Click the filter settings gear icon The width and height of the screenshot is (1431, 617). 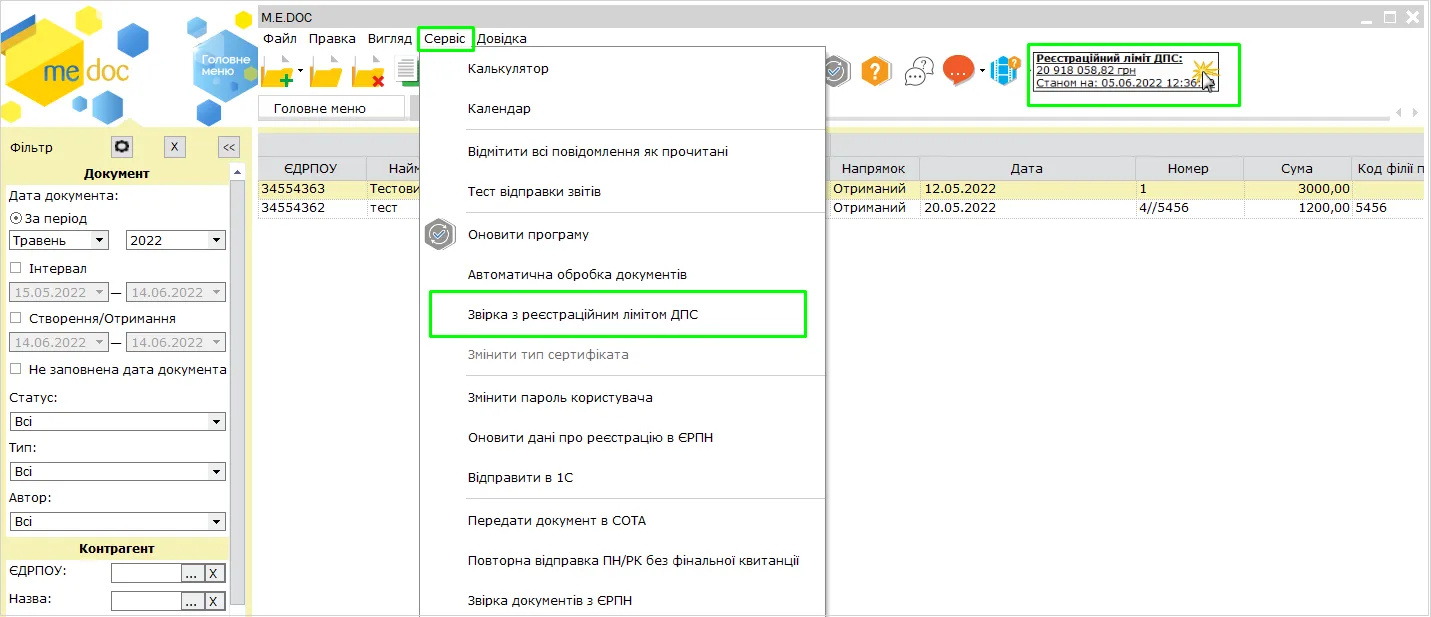[x=122, y=147]
